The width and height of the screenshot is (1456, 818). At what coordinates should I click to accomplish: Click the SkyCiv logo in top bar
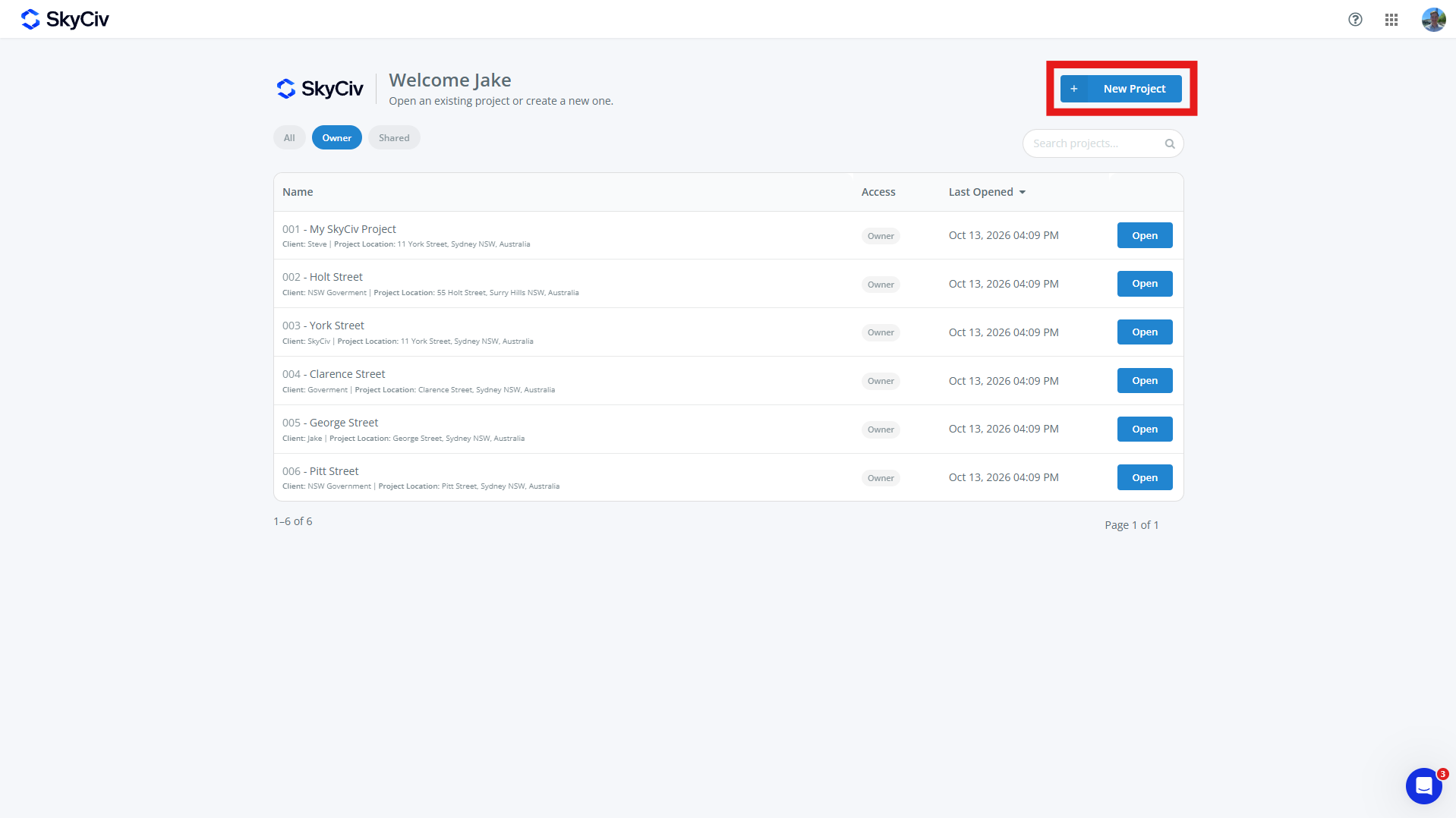coord(65,20)
